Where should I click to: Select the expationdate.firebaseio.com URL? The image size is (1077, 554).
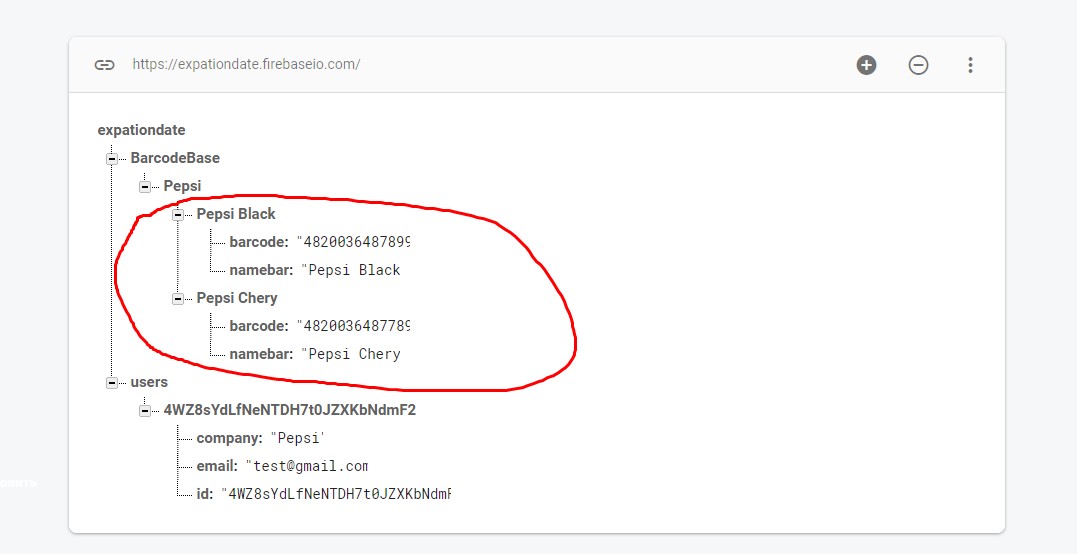click(x=246, y=65)
